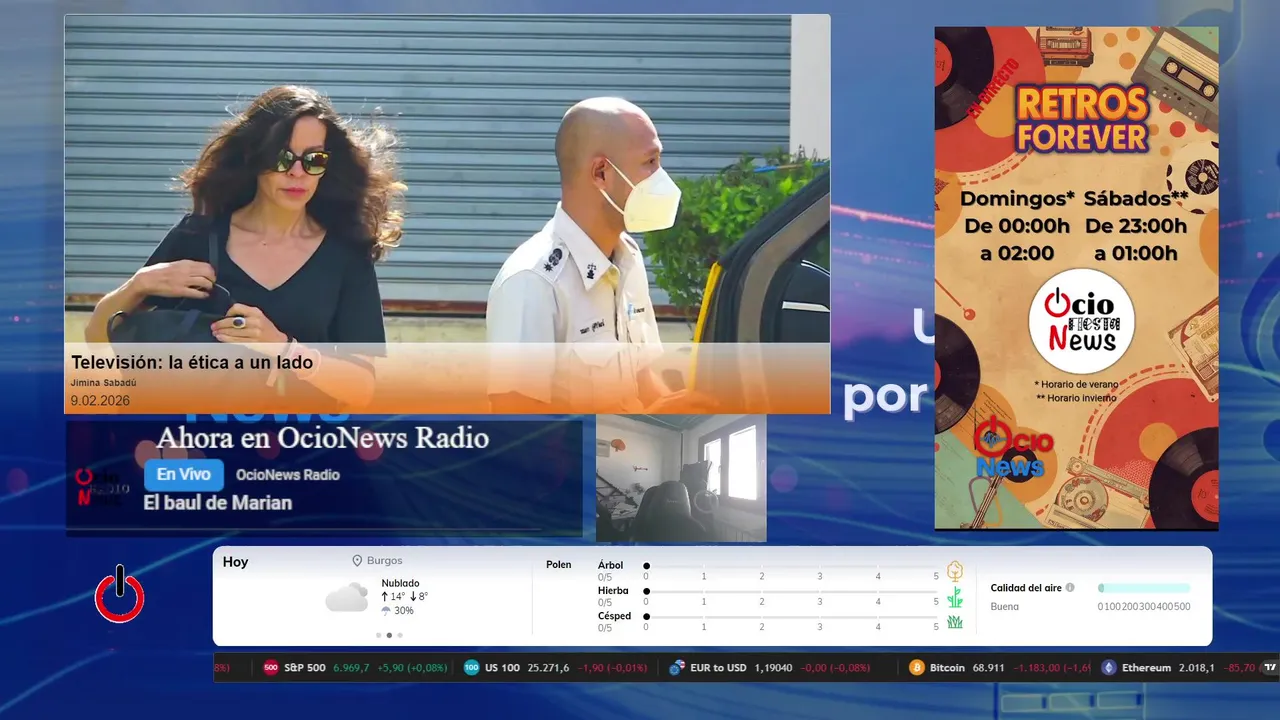Click the Buena air quality rating

click(x=1005, y=607)
